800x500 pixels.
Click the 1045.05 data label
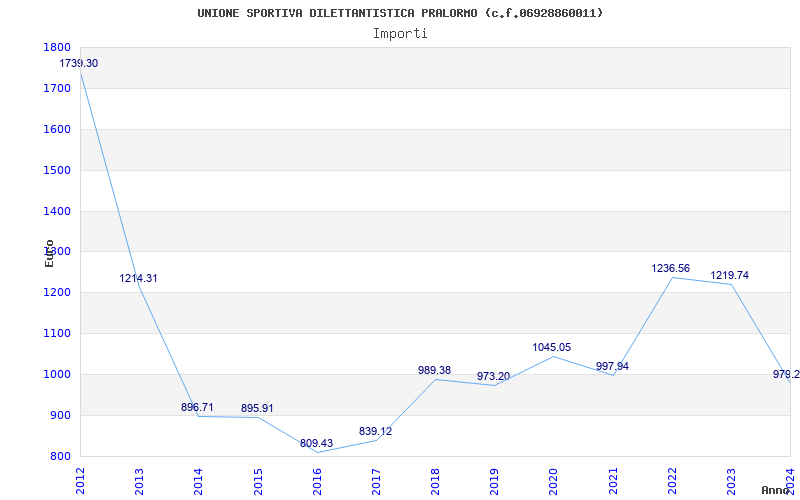point(552,347)
